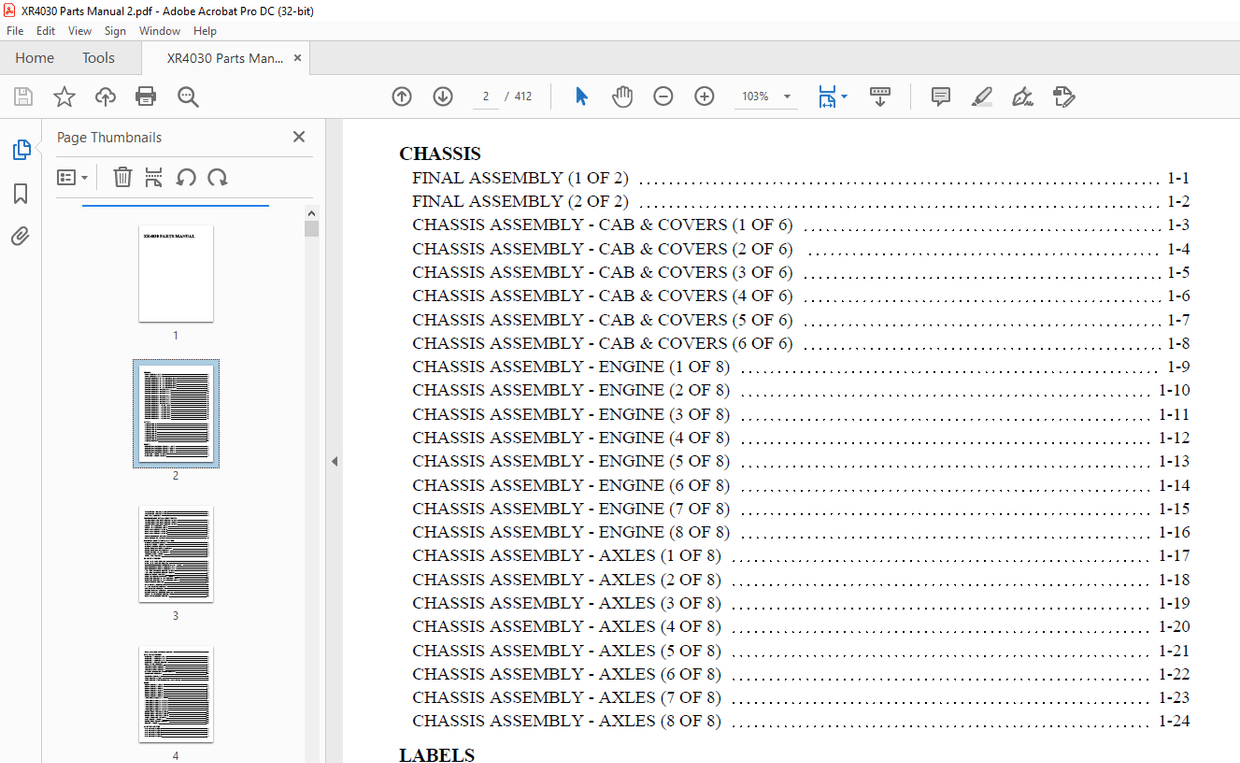
Task: Toggle the Bookmarks panel icon
Action: 21,193
